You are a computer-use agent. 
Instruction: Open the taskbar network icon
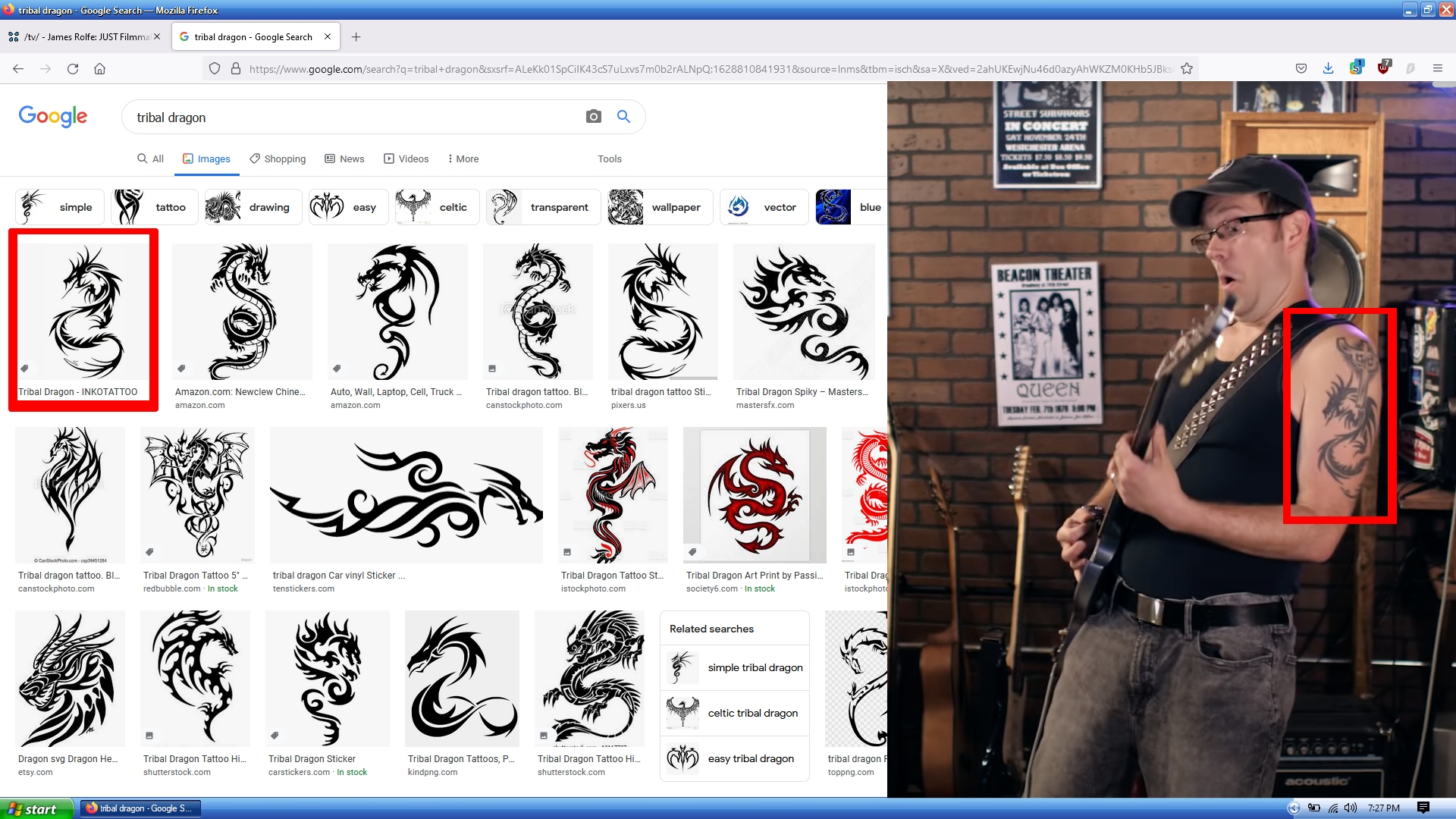tap(1332, 808)
